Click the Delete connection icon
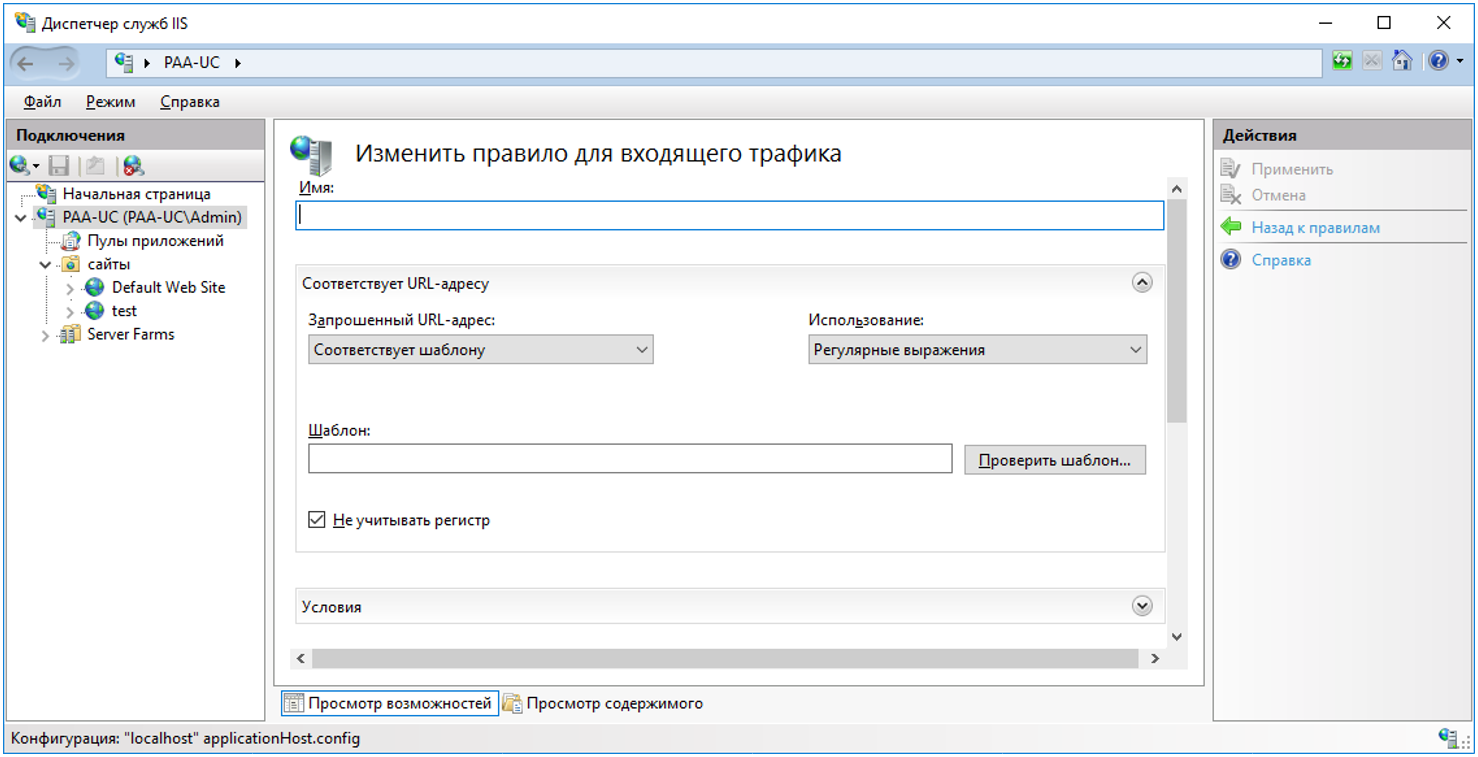Screen dimensions: 1478x757 133,166
